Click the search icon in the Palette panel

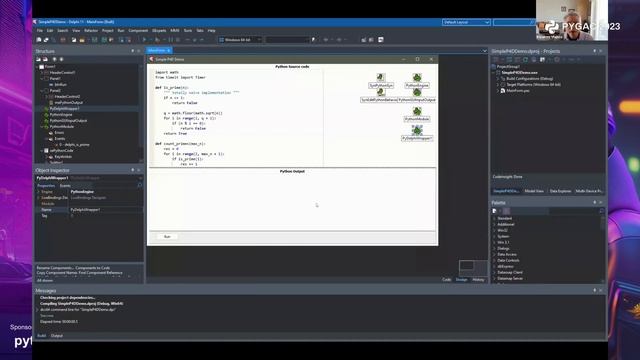tap(601, 211)
